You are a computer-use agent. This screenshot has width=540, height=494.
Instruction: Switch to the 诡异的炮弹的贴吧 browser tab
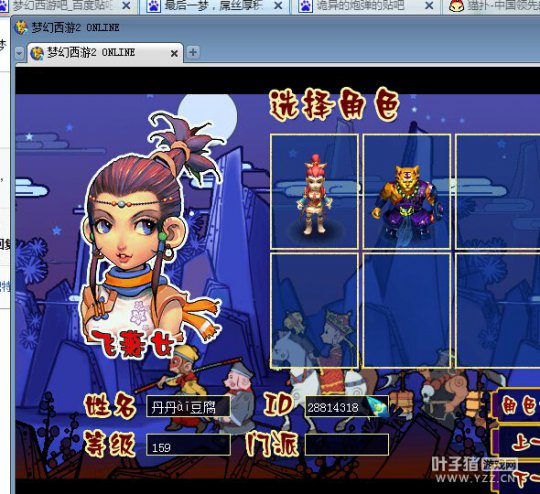[366, 6]
